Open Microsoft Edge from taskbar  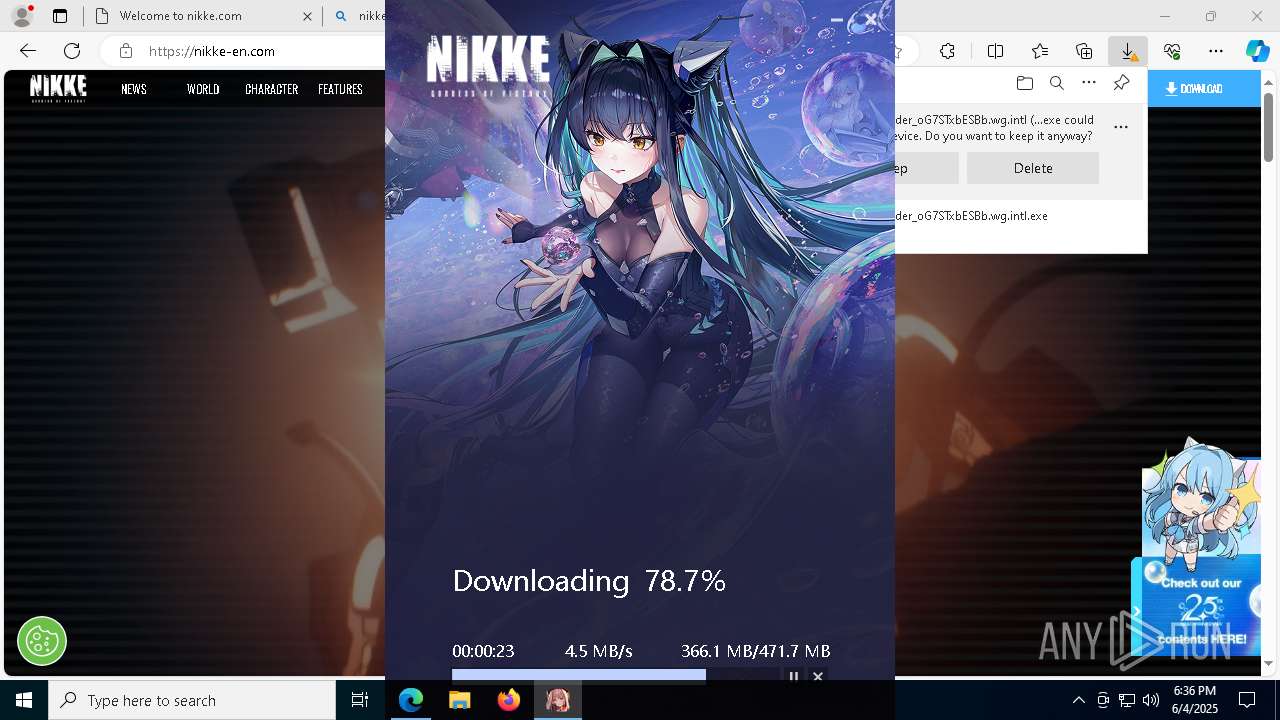point(411,701)
